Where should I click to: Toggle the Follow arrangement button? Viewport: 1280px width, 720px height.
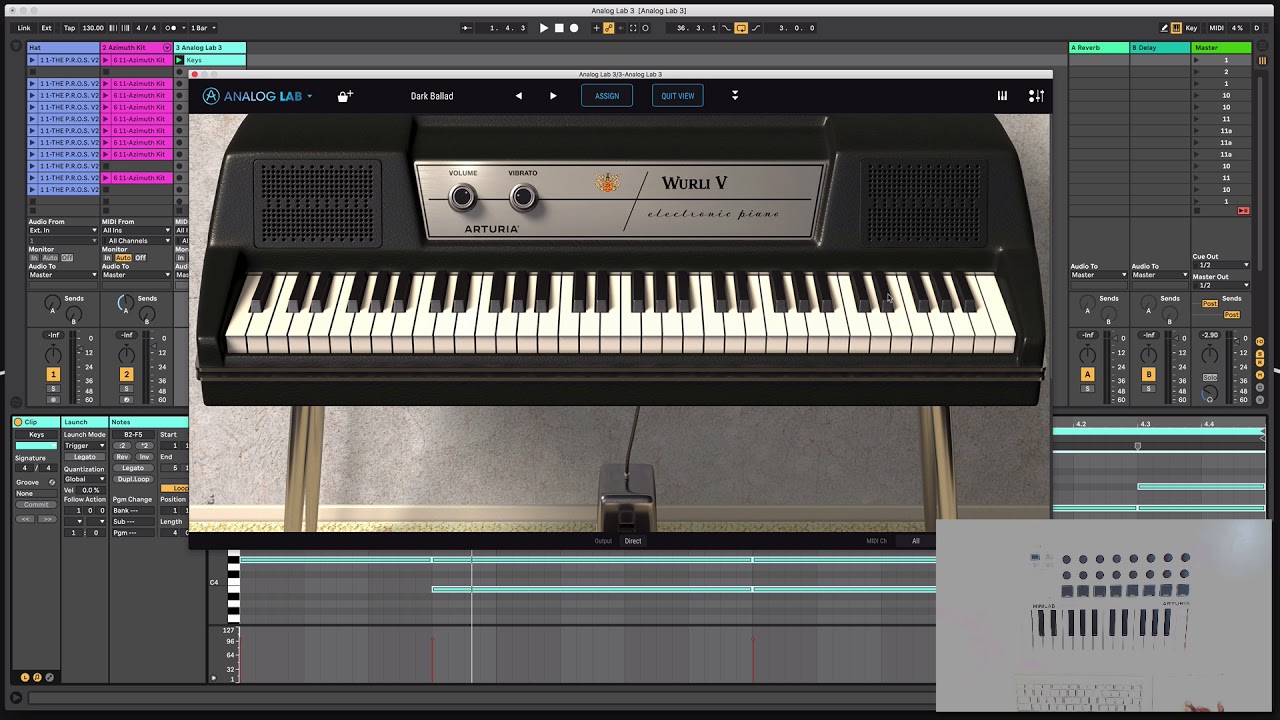(x=466, y=28)
